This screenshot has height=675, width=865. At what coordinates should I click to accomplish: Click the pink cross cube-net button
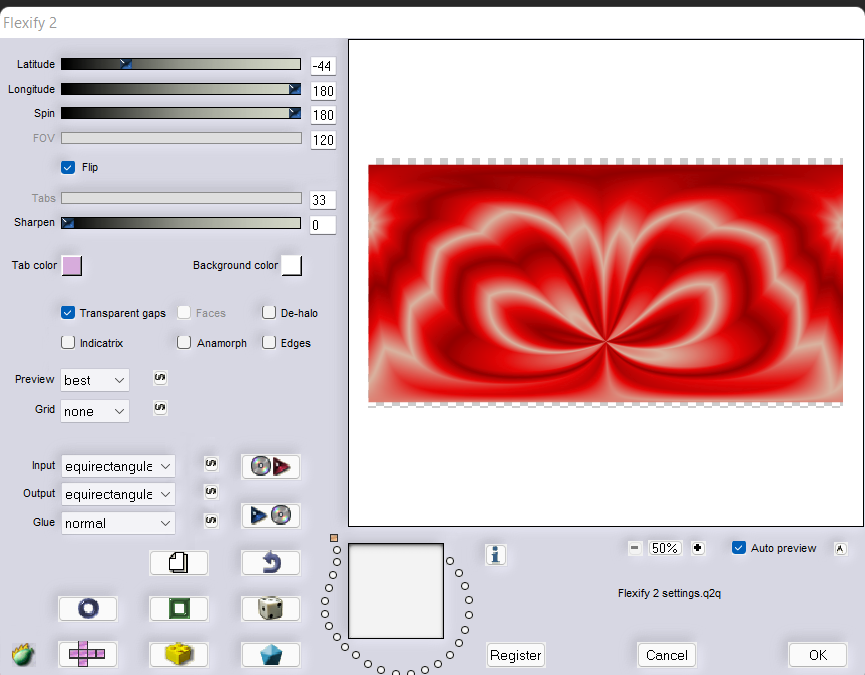pyautogui.click(x=87, y=654)
